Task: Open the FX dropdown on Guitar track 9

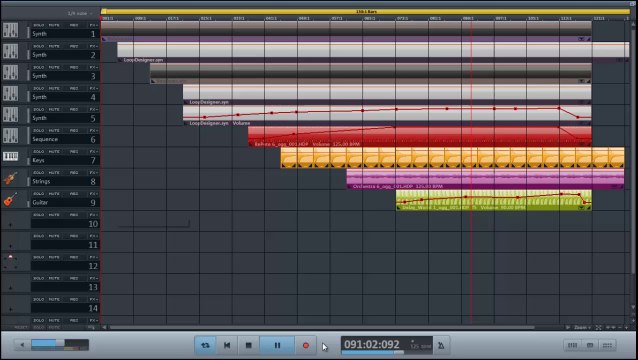Action: coord(94,194)
